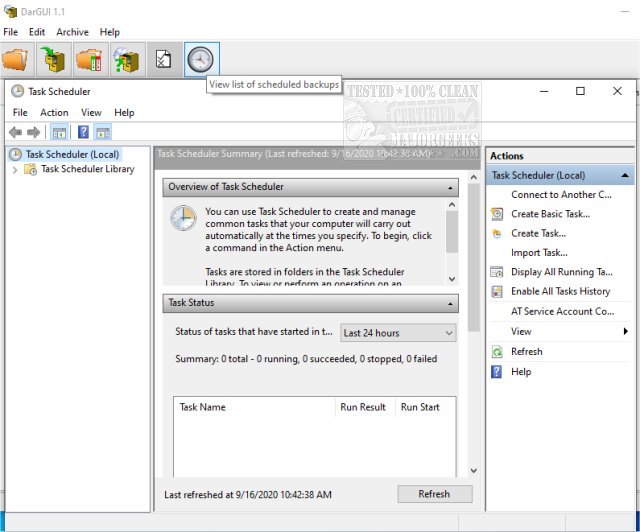Screen dimensions: 640x532
Task: Click the summary pane vertical scrollbar thumb
Action: coord(473,257)
